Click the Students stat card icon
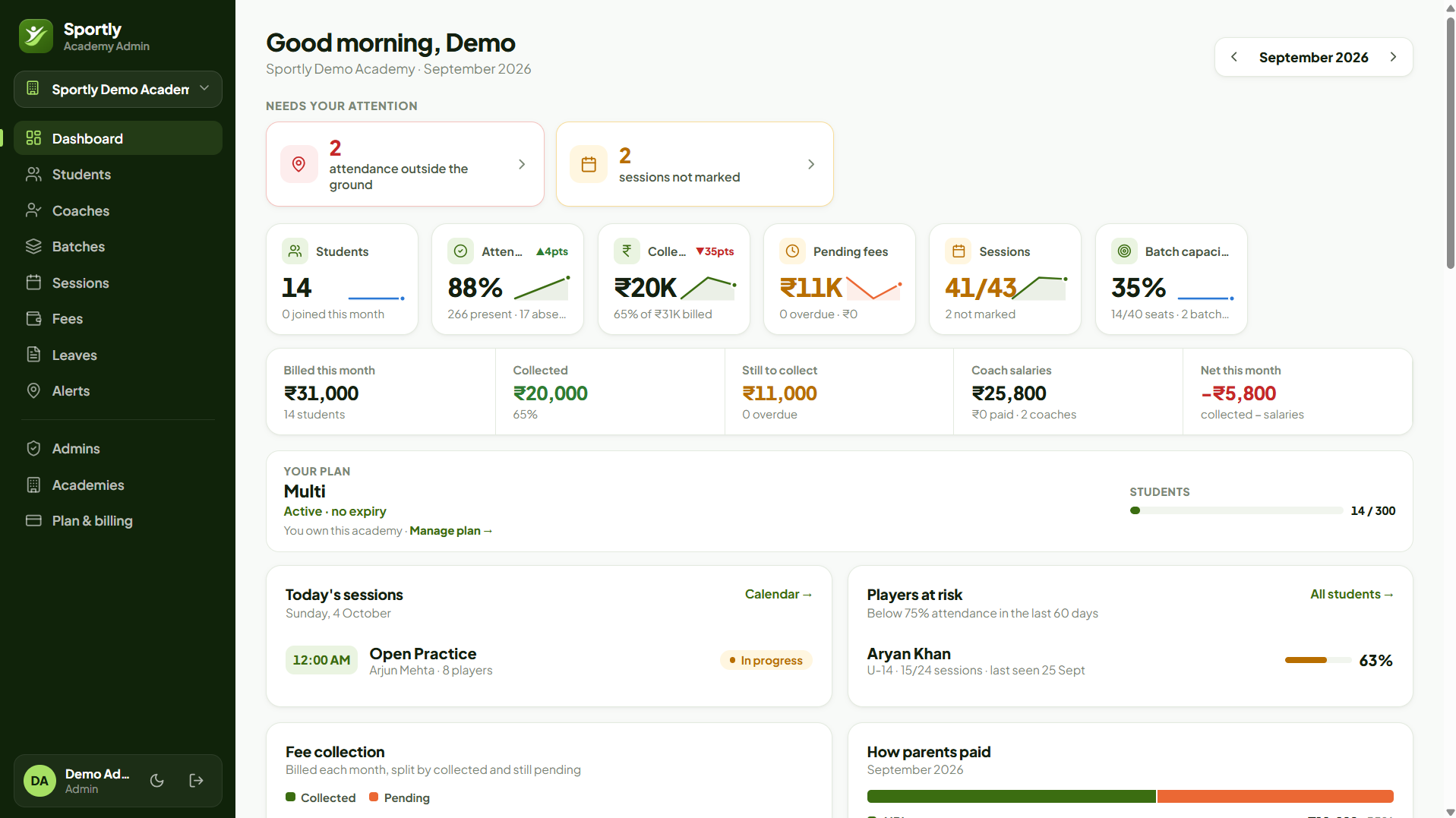The width and height of the screenshot is (1456, 818). (295, 251)
